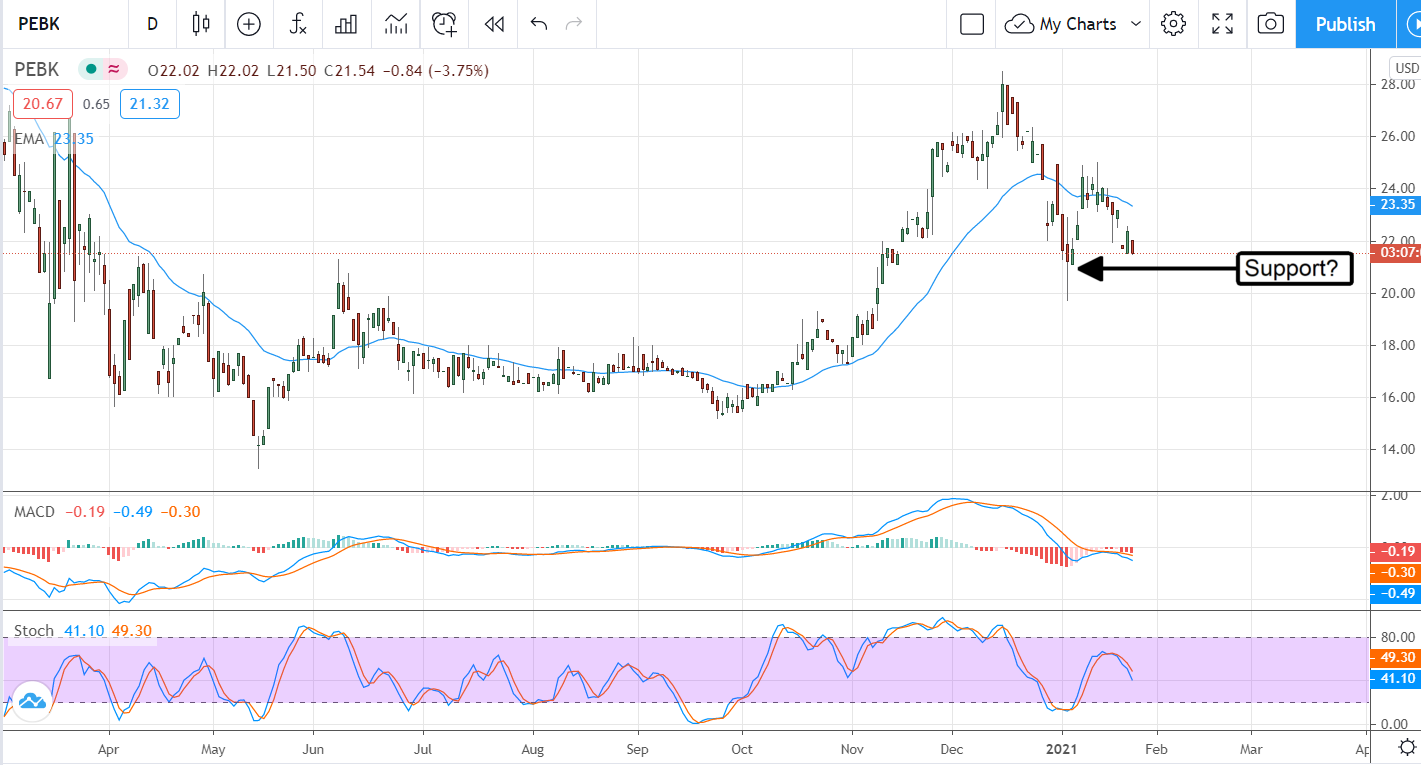Open the fx Indicators menu
Image resolution: width=1421 pixels, height=765 pixels.
[297, 24]
